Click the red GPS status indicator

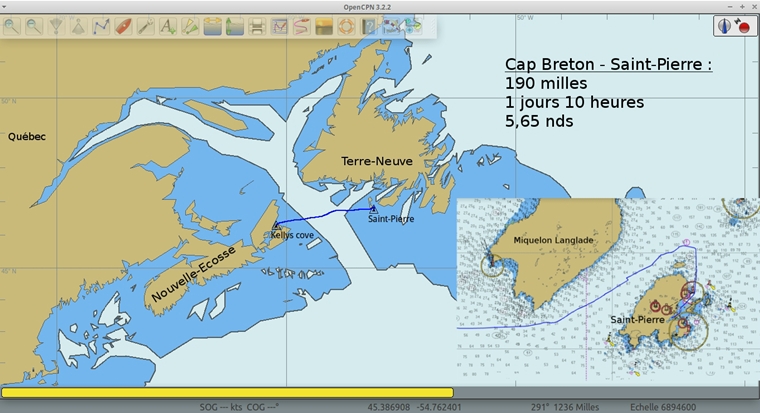point(743,26)
